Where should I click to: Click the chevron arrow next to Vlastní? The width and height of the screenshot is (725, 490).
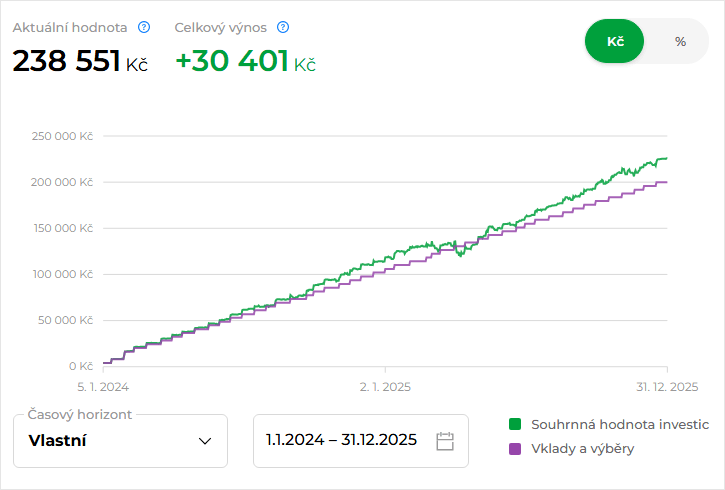pyautogui.click(x=205, y=441)
